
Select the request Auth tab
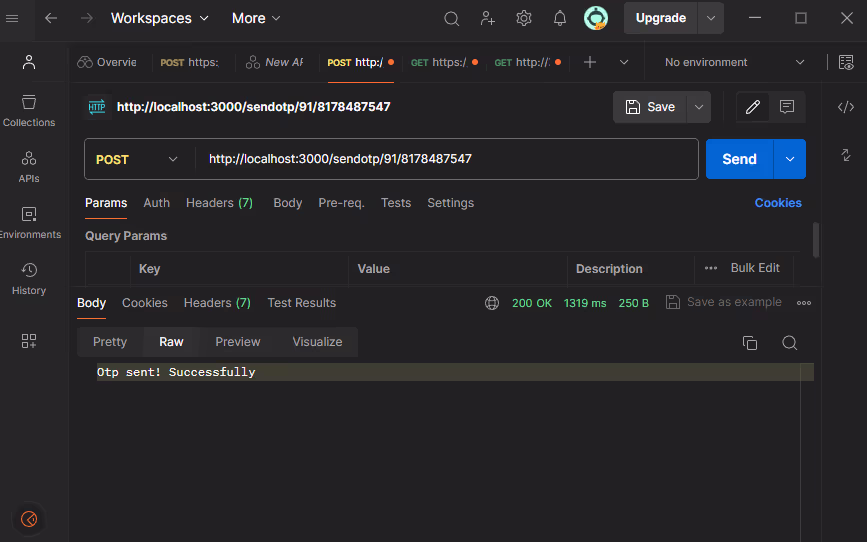(156, 203)
